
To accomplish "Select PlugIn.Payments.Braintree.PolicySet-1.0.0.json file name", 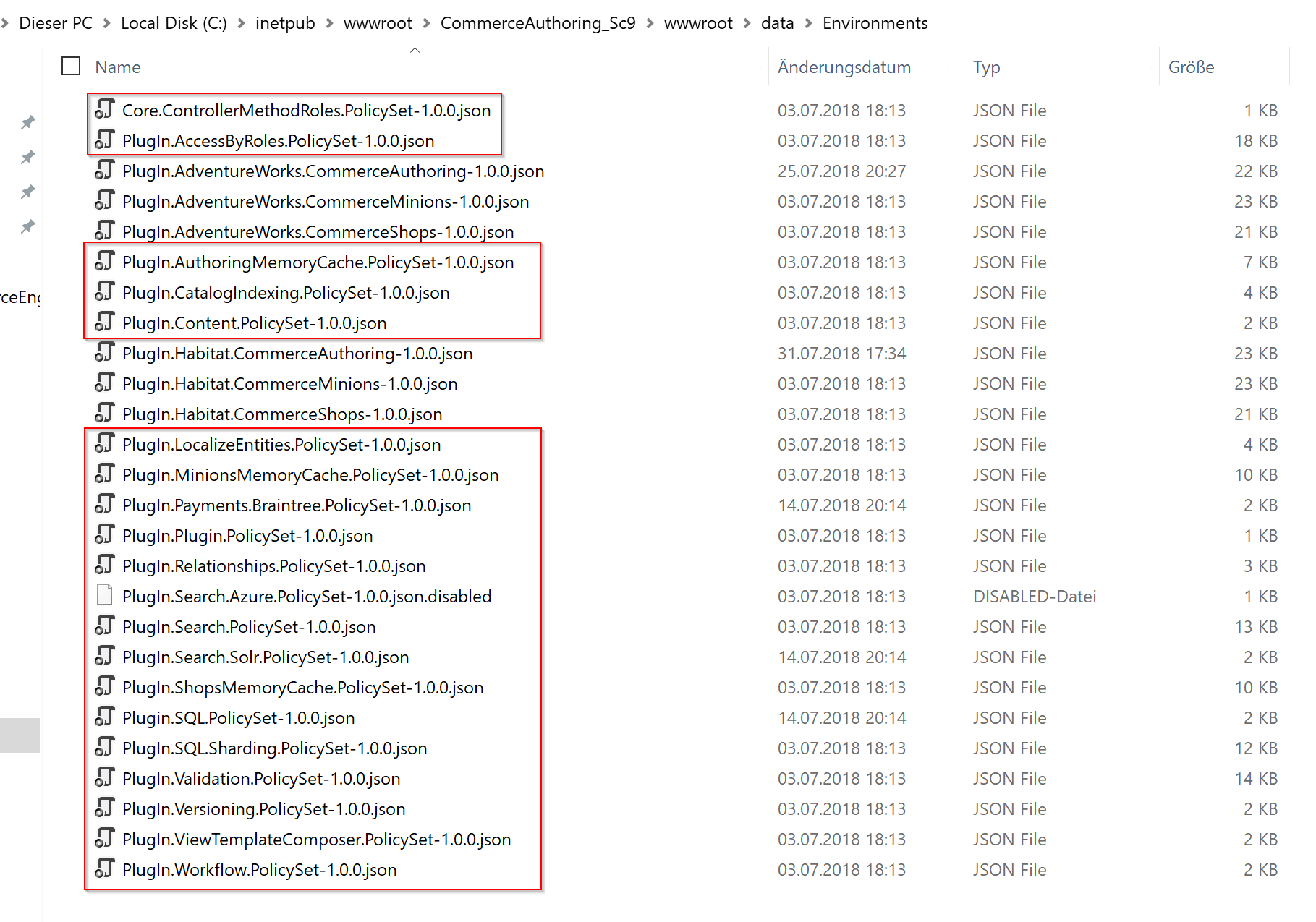I will (x=297, y=505).
